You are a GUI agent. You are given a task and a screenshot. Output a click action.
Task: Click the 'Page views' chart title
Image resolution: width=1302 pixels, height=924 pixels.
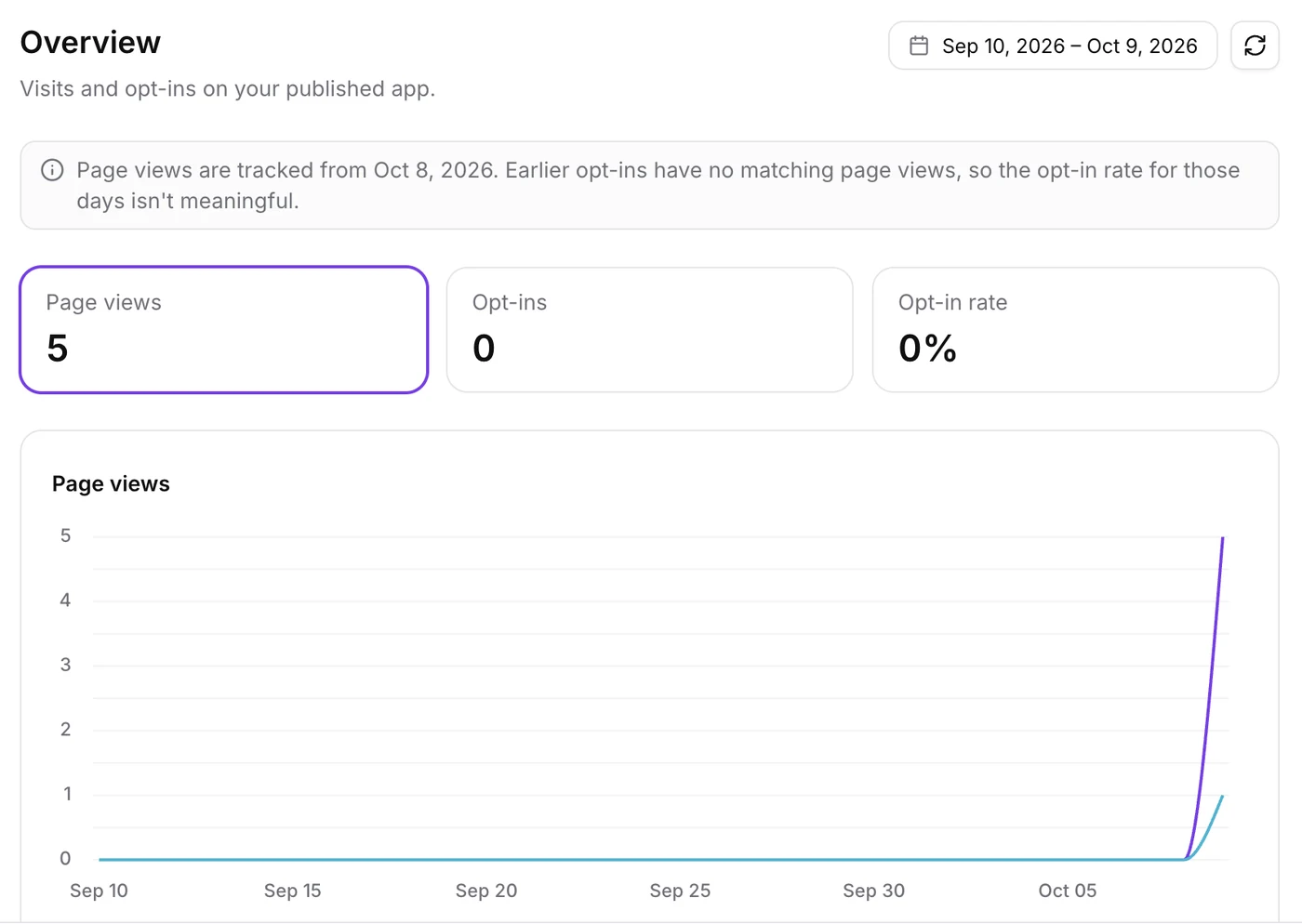pos(111,484)
